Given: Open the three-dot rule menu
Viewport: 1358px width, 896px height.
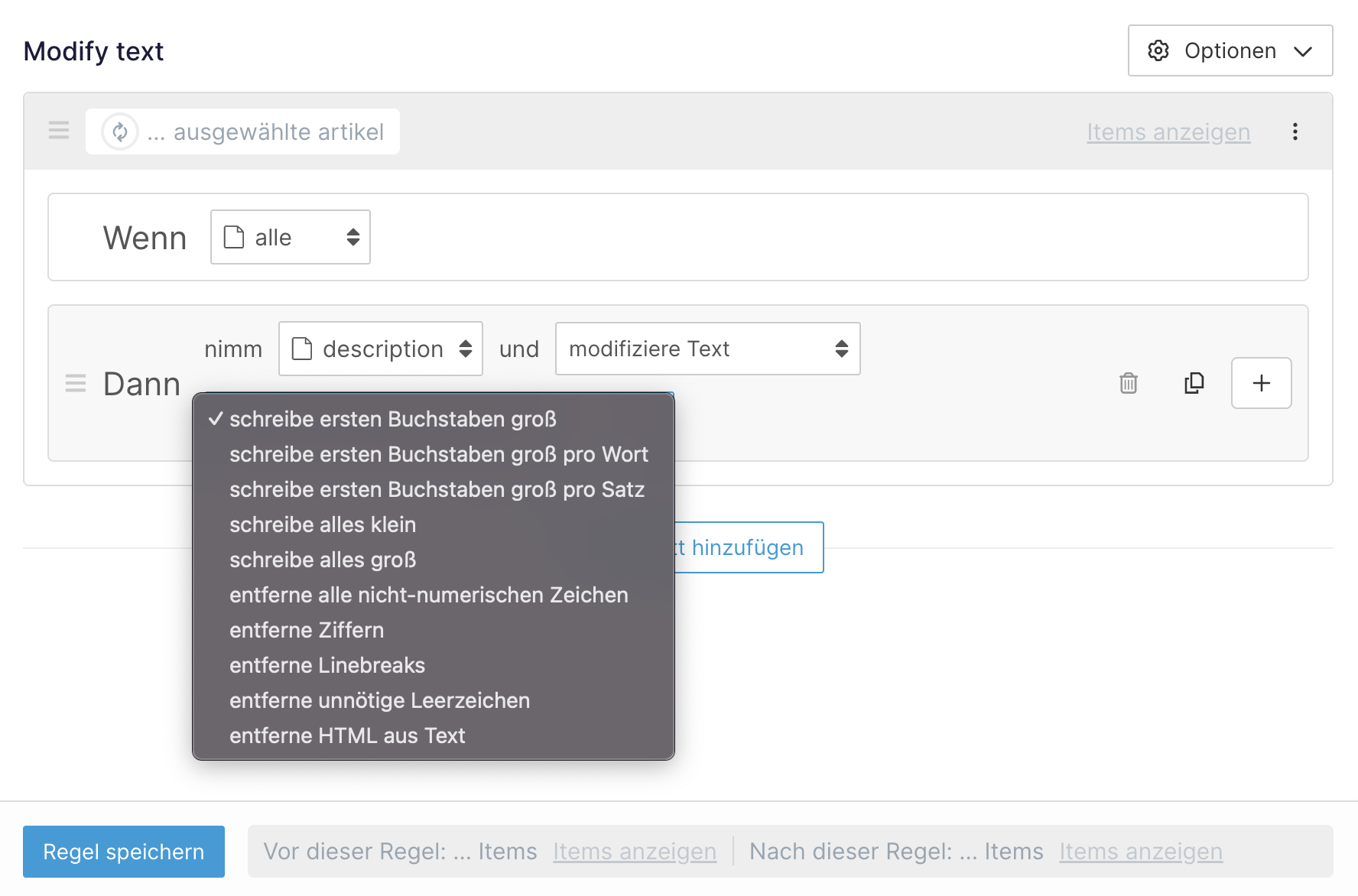Looking at the screenshot, I should 1295,131.
